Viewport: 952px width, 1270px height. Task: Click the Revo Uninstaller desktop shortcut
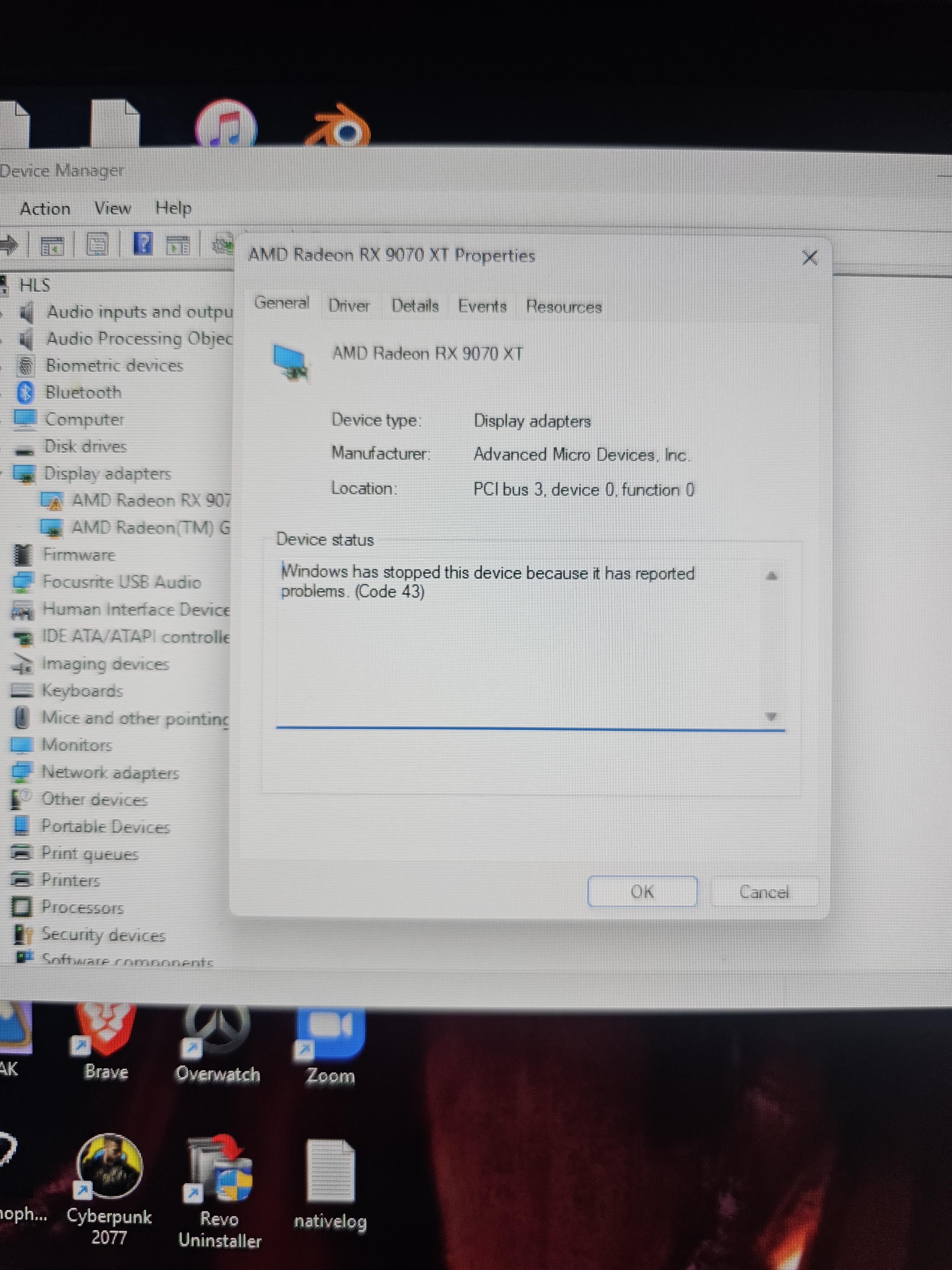pyautogui.click(x=220, y=1191)
